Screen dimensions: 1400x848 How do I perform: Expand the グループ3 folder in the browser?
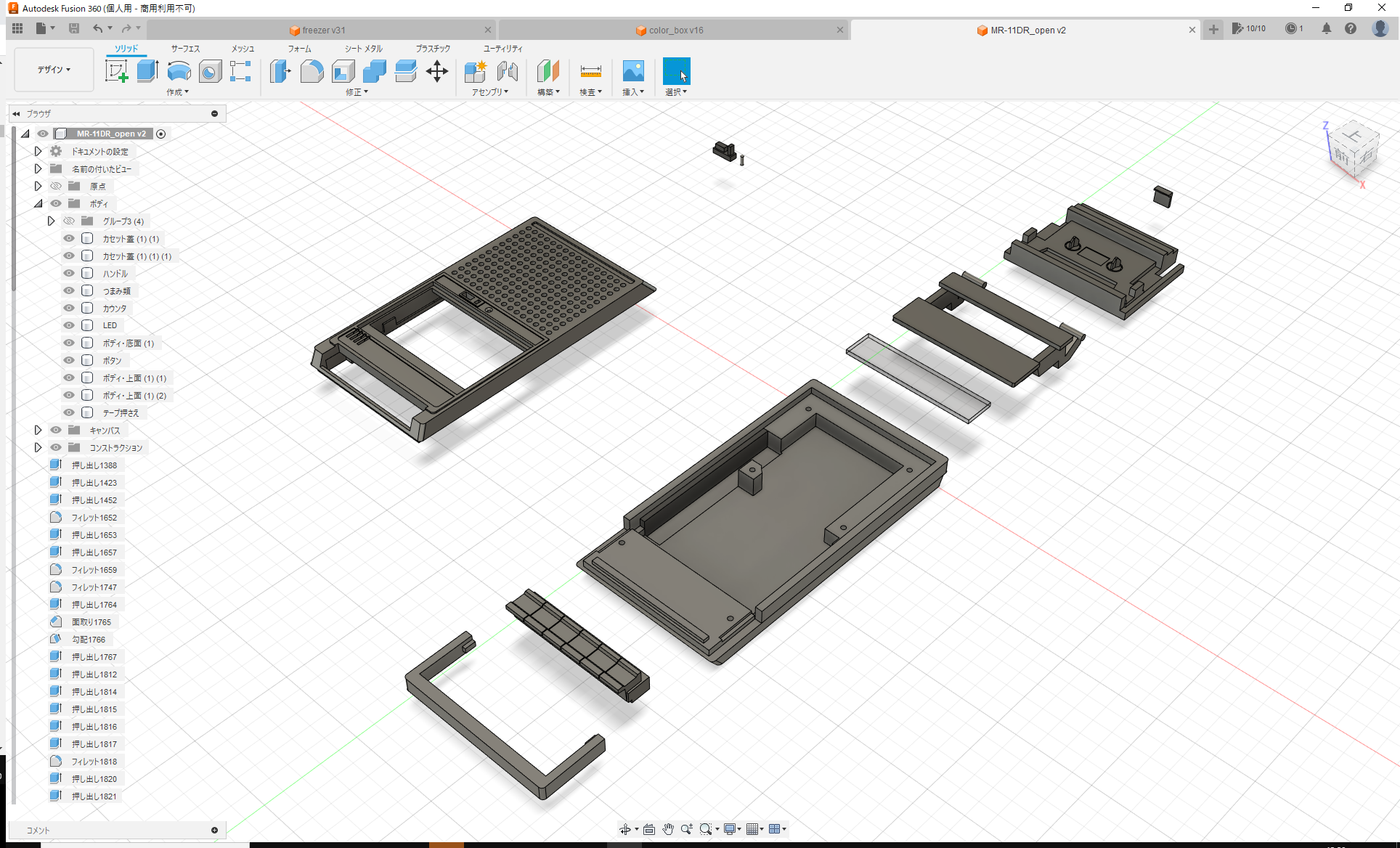coord(51,221)
